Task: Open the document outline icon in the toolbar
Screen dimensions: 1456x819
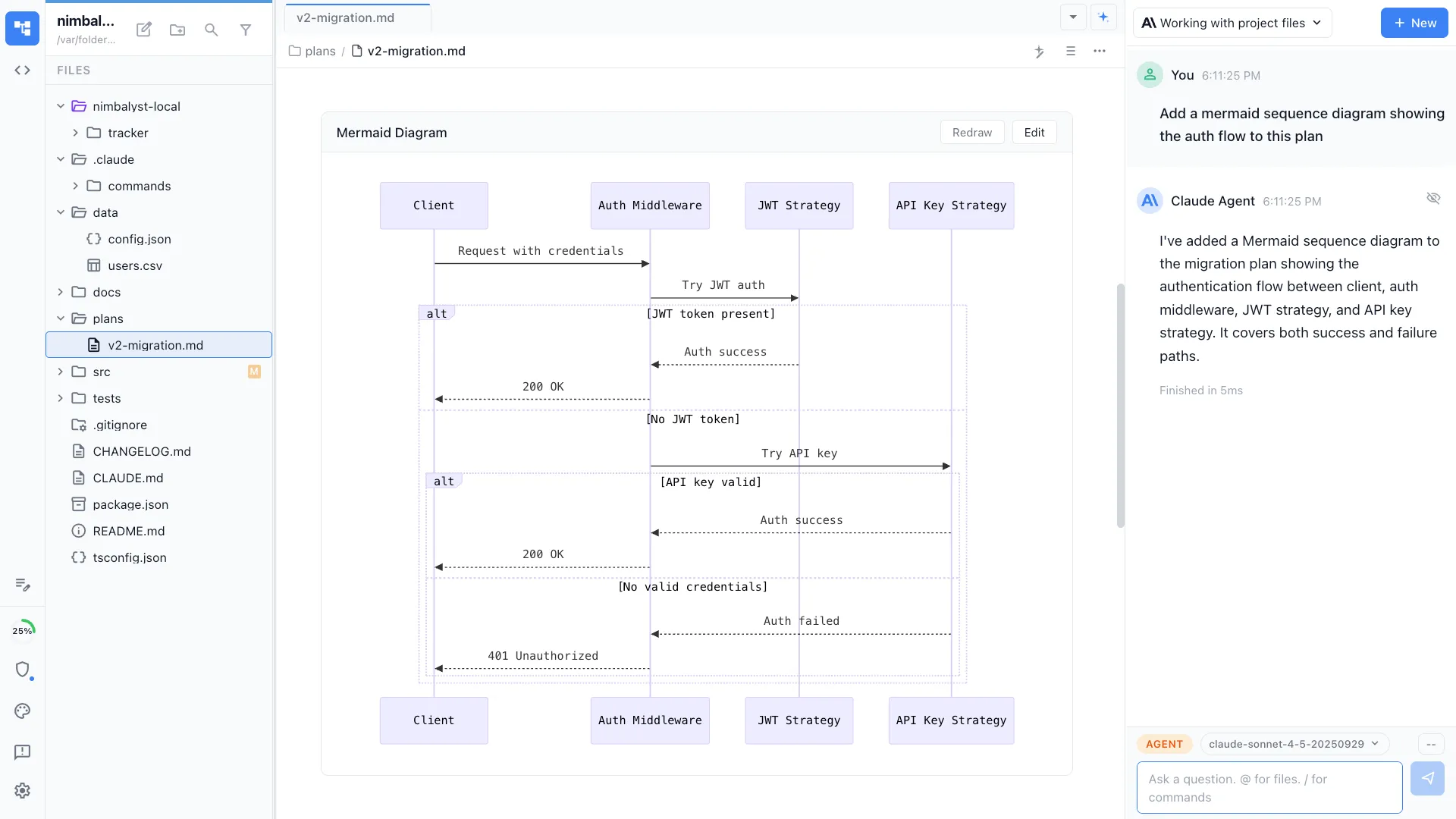Action: (1071, 52)
